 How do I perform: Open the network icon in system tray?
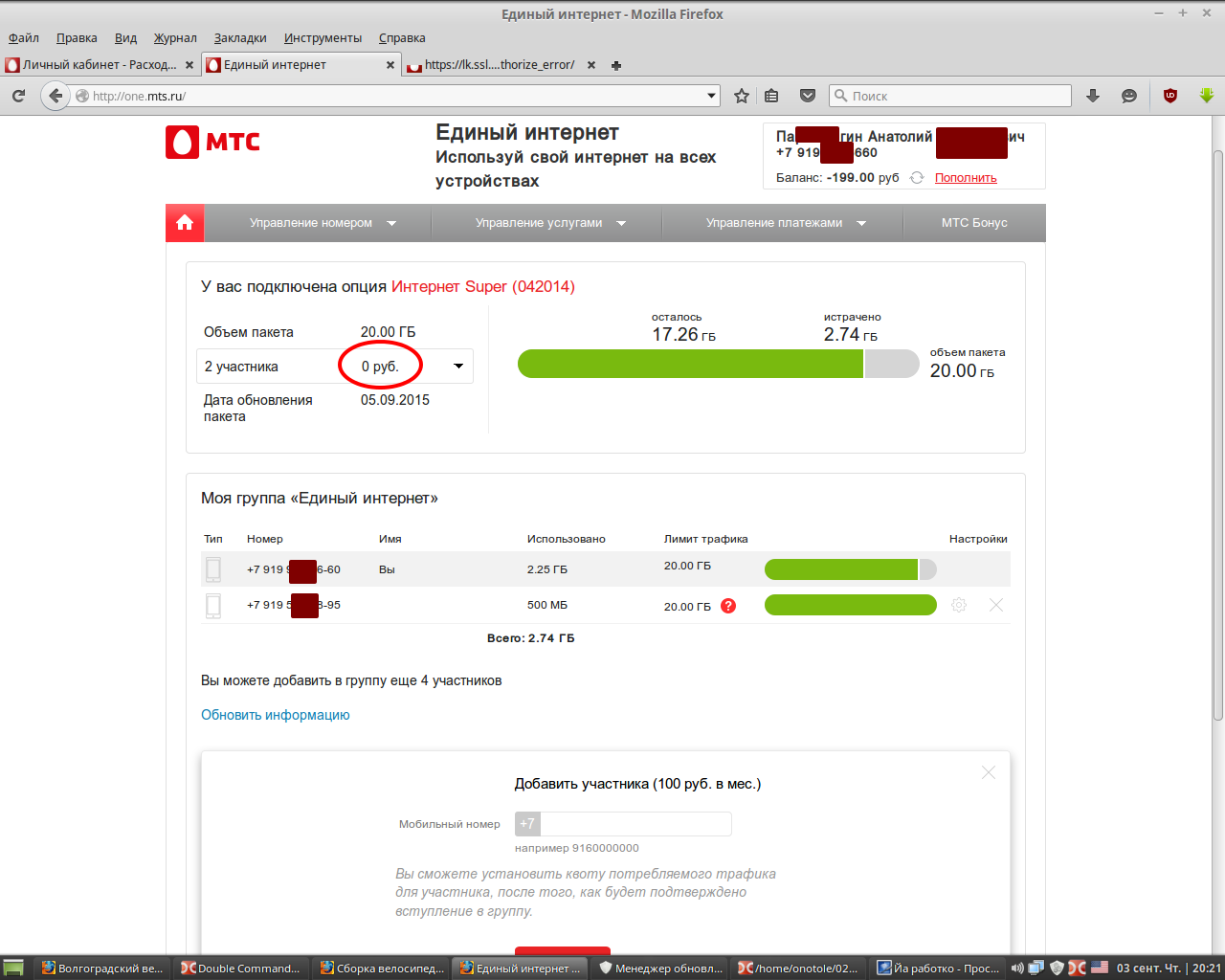1036,969
